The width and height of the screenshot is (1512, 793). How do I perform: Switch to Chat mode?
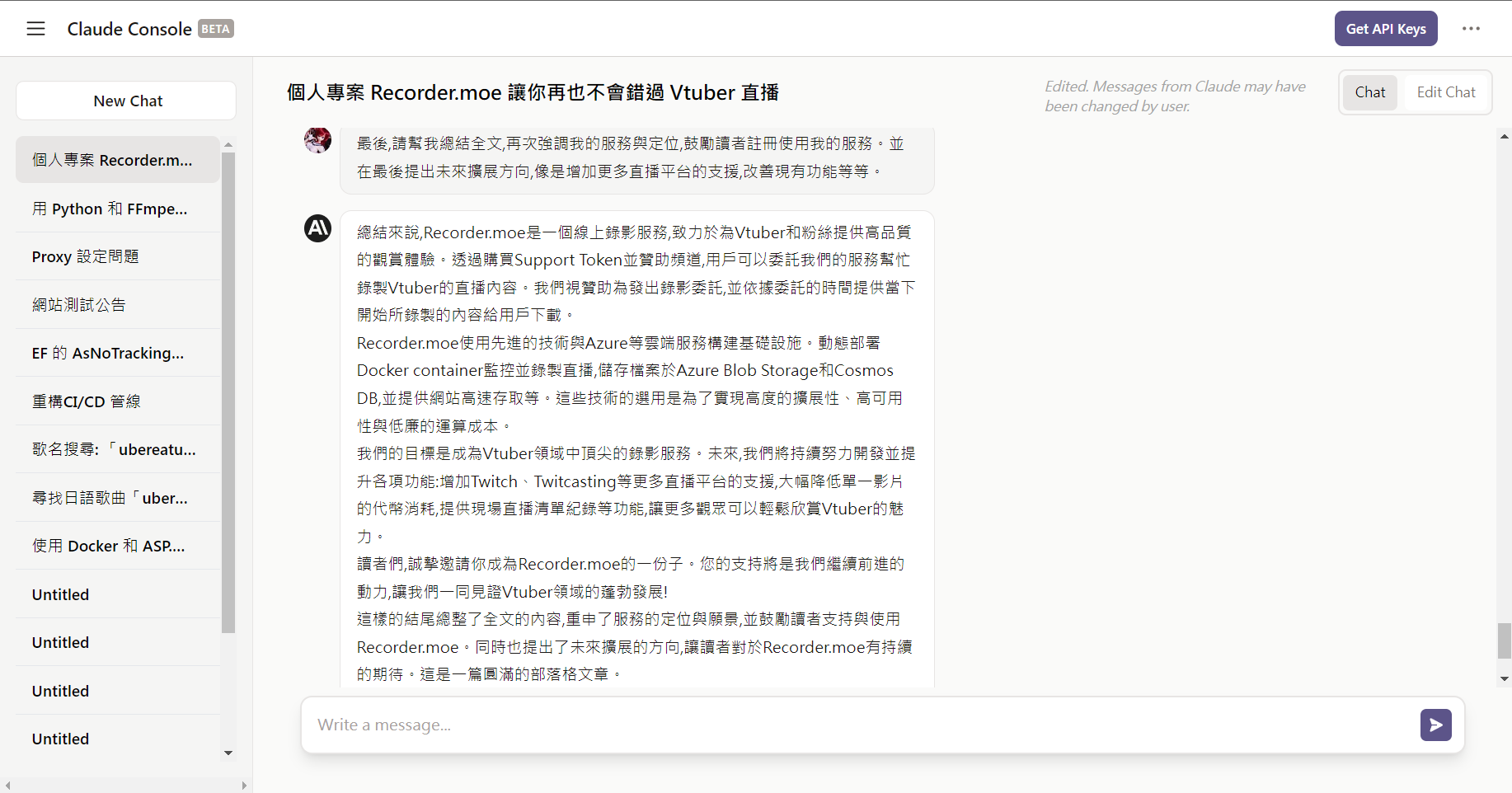pos(1369,92)
